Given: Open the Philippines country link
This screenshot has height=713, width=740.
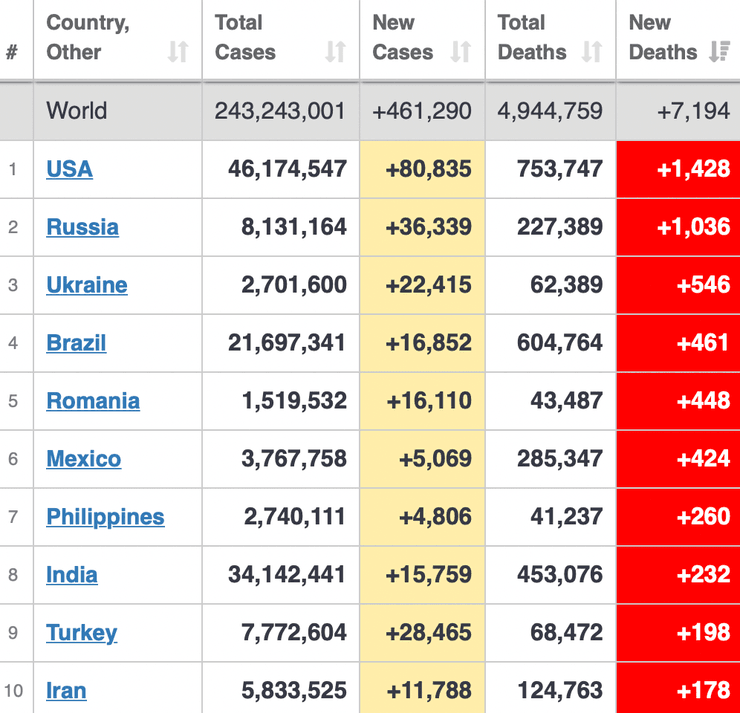Looking at the screenshot, I should pos(105,517).
